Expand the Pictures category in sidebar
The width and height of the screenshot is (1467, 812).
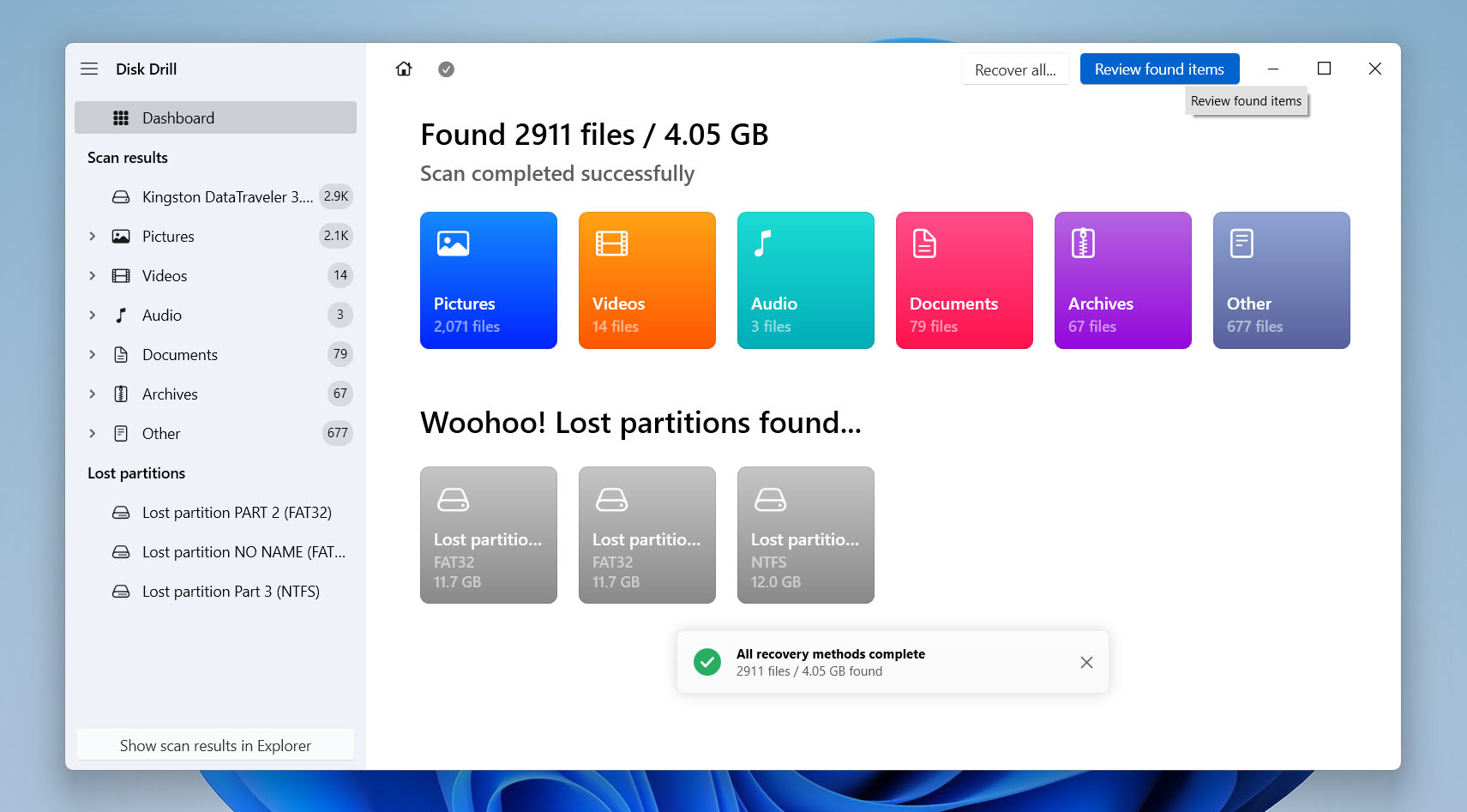click(92, 237)
